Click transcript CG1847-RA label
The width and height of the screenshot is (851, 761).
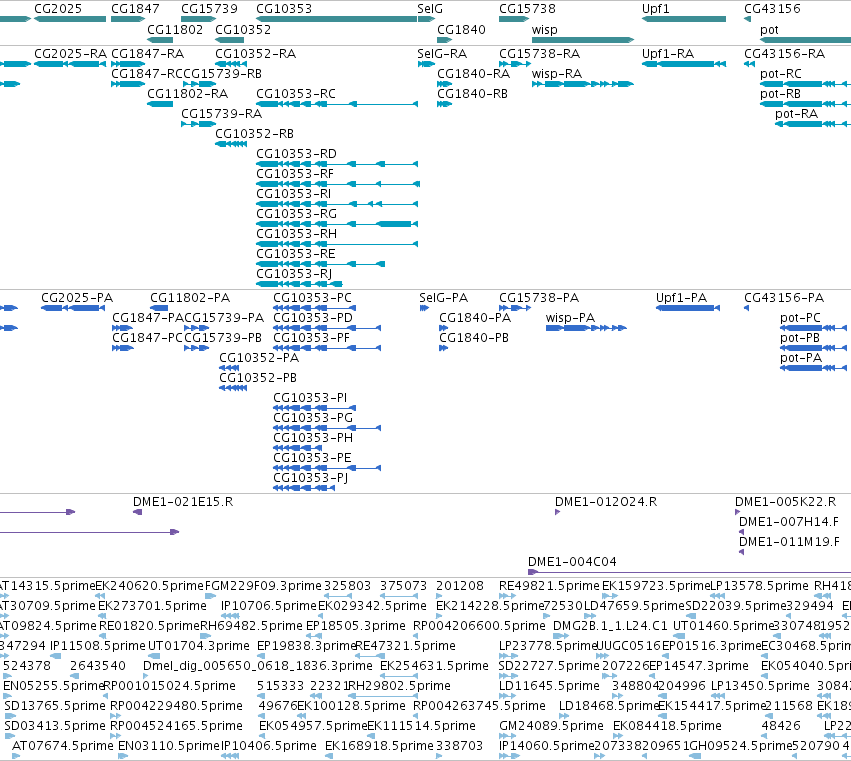[148, 54]
